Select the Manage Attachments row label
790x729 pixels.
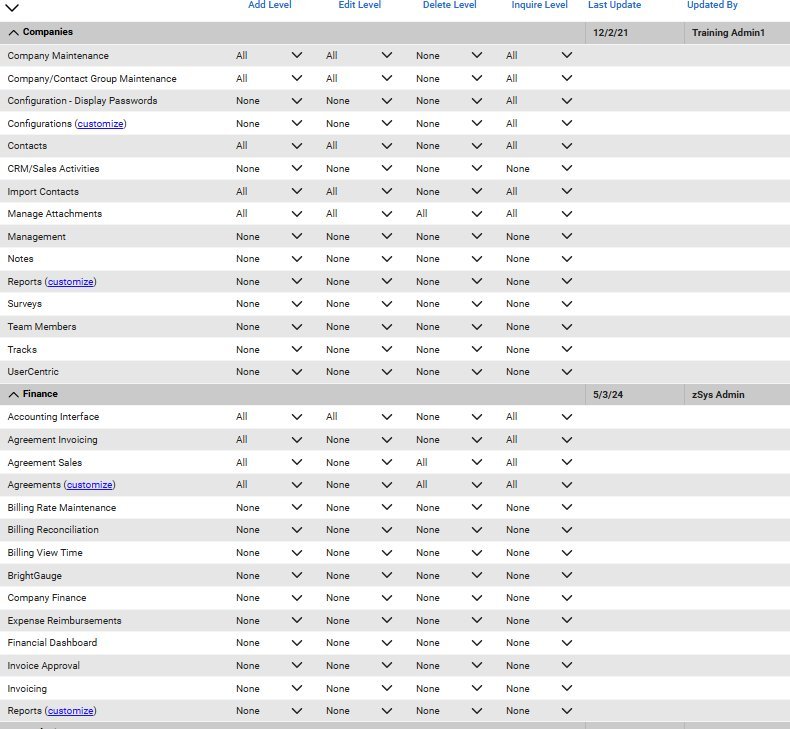coord(54,214)
